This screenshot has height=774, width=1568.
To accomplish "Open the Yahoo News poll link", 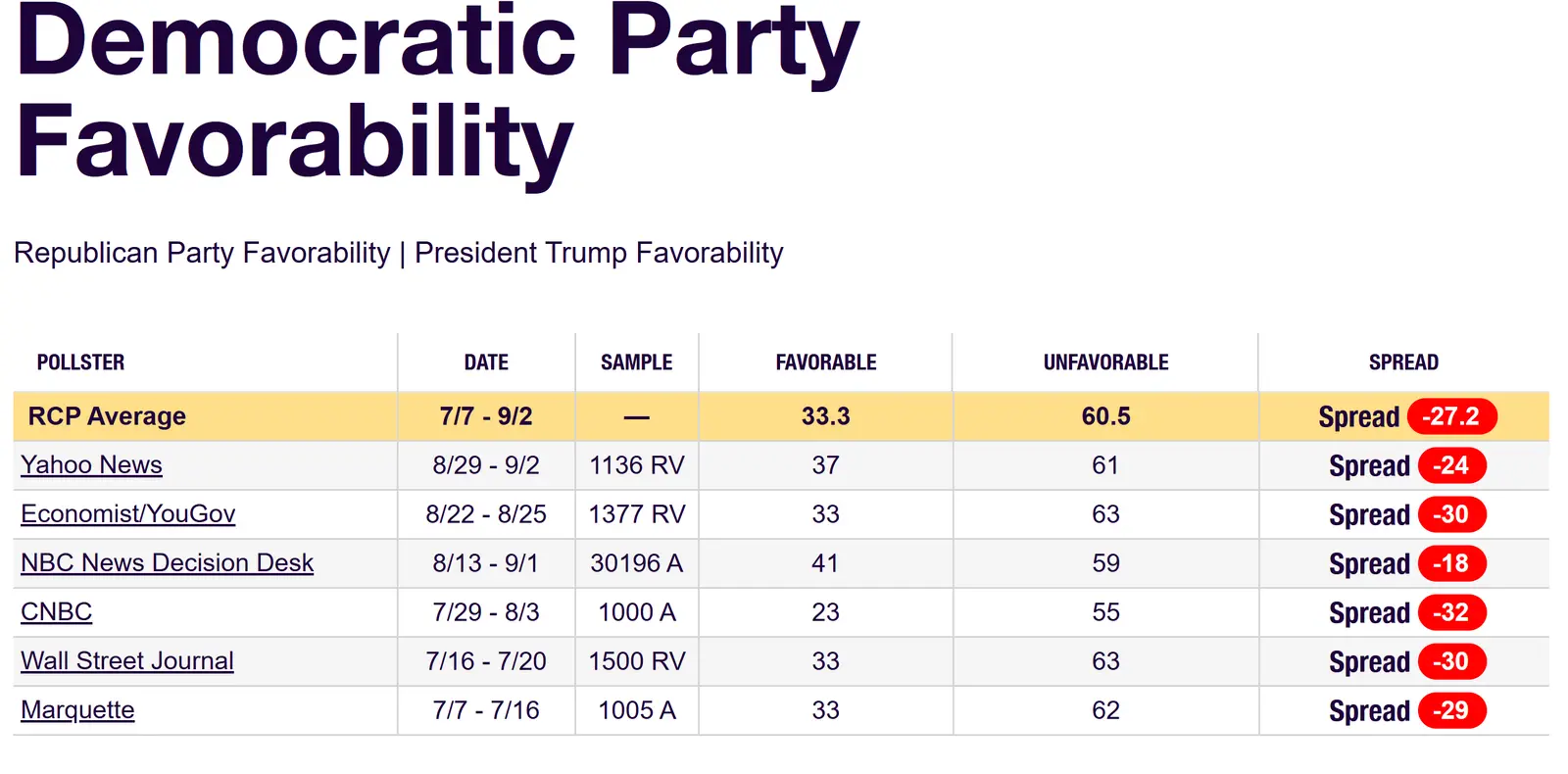I will pyautogui.click(x=91, y=465).
